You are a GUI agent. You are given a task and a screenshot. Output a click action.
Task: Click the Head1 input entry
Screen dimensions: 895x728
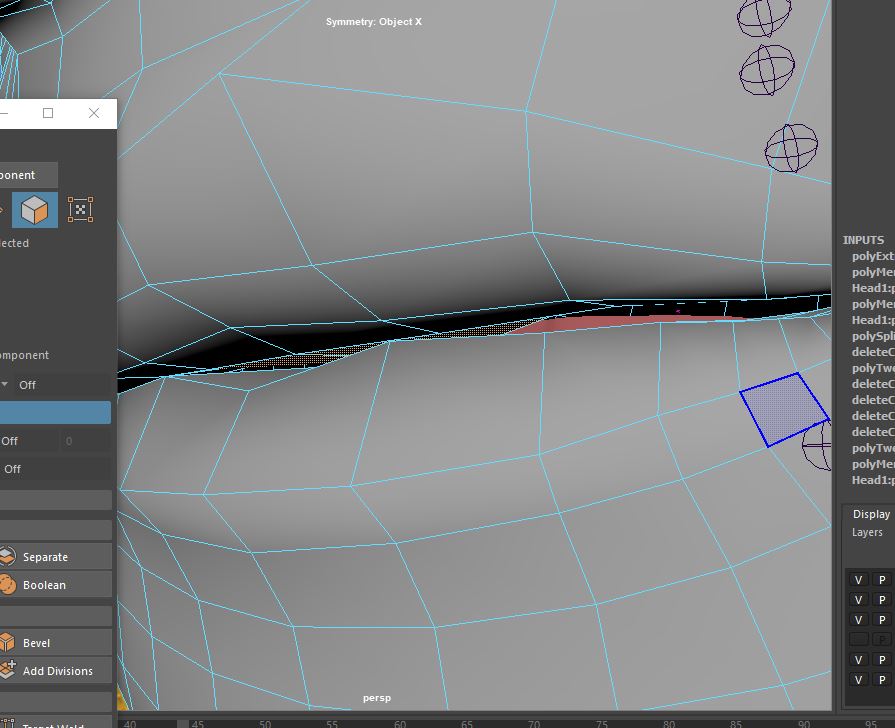[866, 287]
